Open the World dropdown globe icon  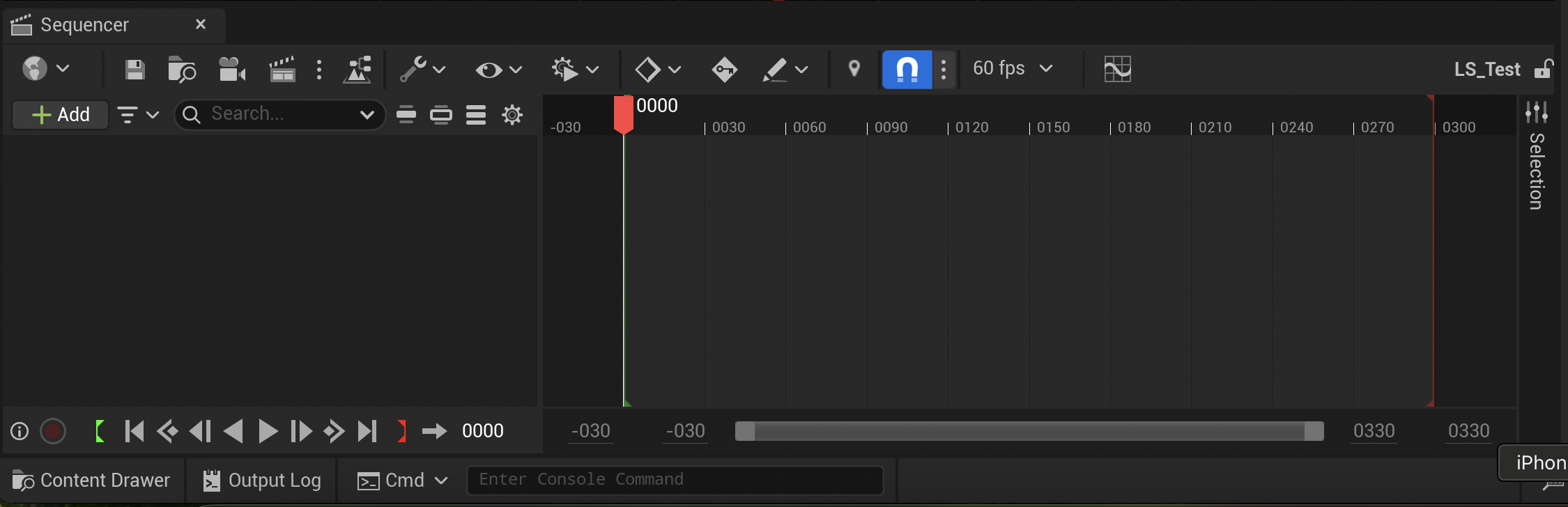(45, 69)
